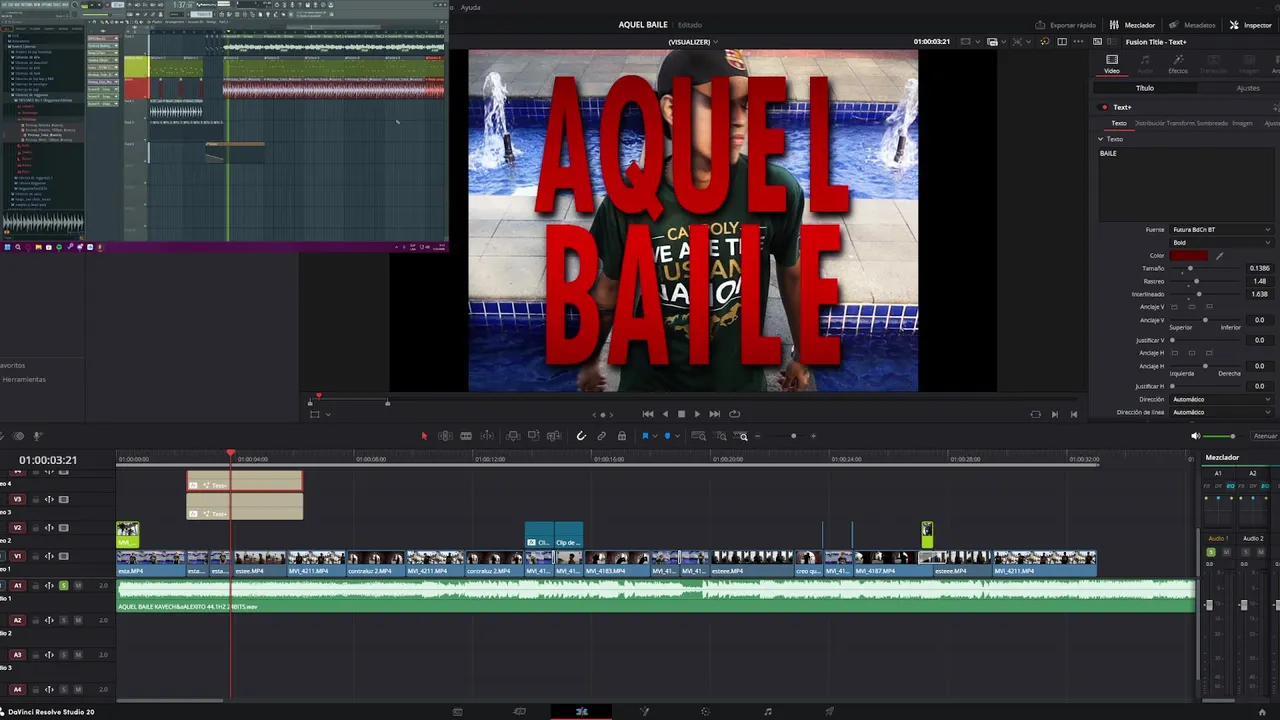Pick color with the eyedropper icon

point(1219,256)
